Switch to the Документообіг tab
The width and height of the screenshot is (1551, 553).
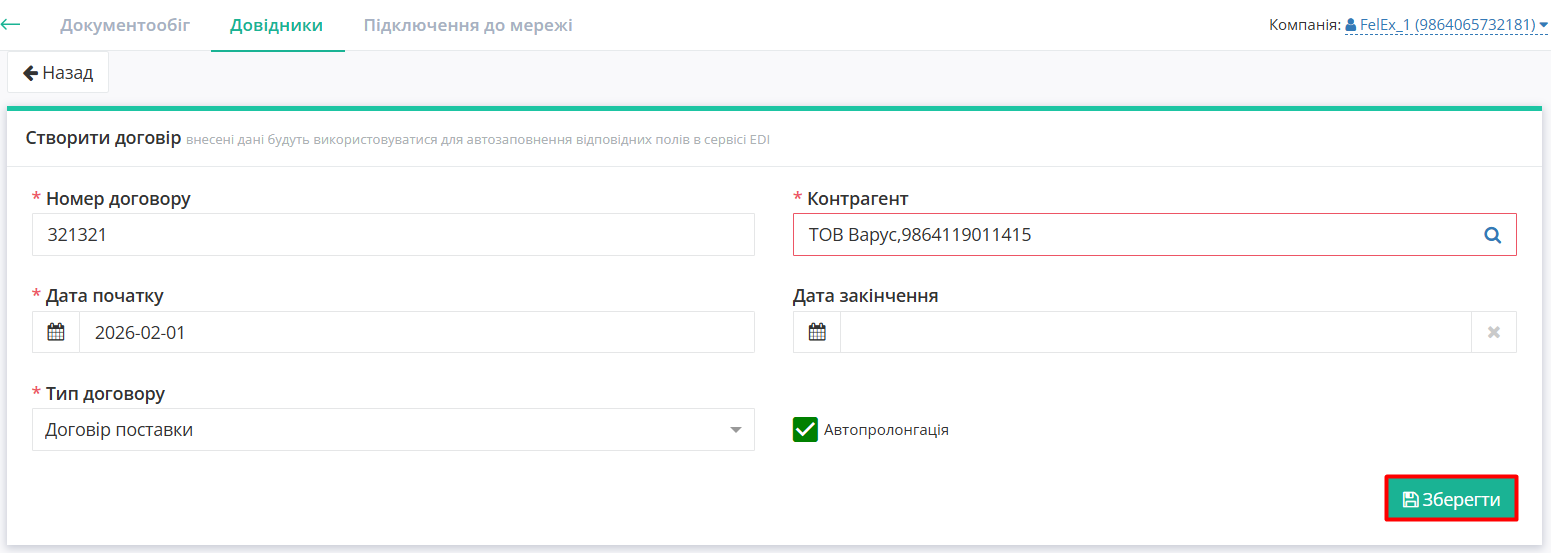125,25
